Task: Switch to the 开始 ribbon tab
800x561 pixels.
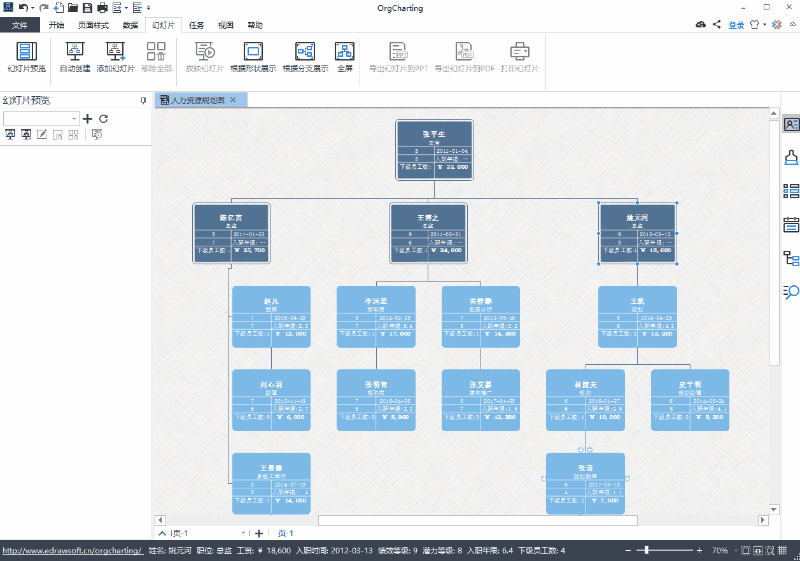Action: [x=56, y=25]
